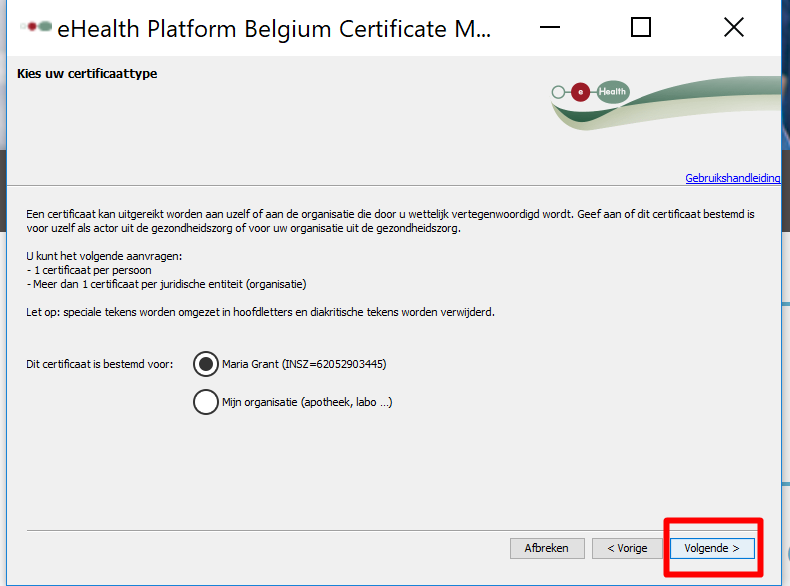790x586 pixels.
Task: Click the 'Kies uw certificaattype' heading
Action: pos(87,74)
